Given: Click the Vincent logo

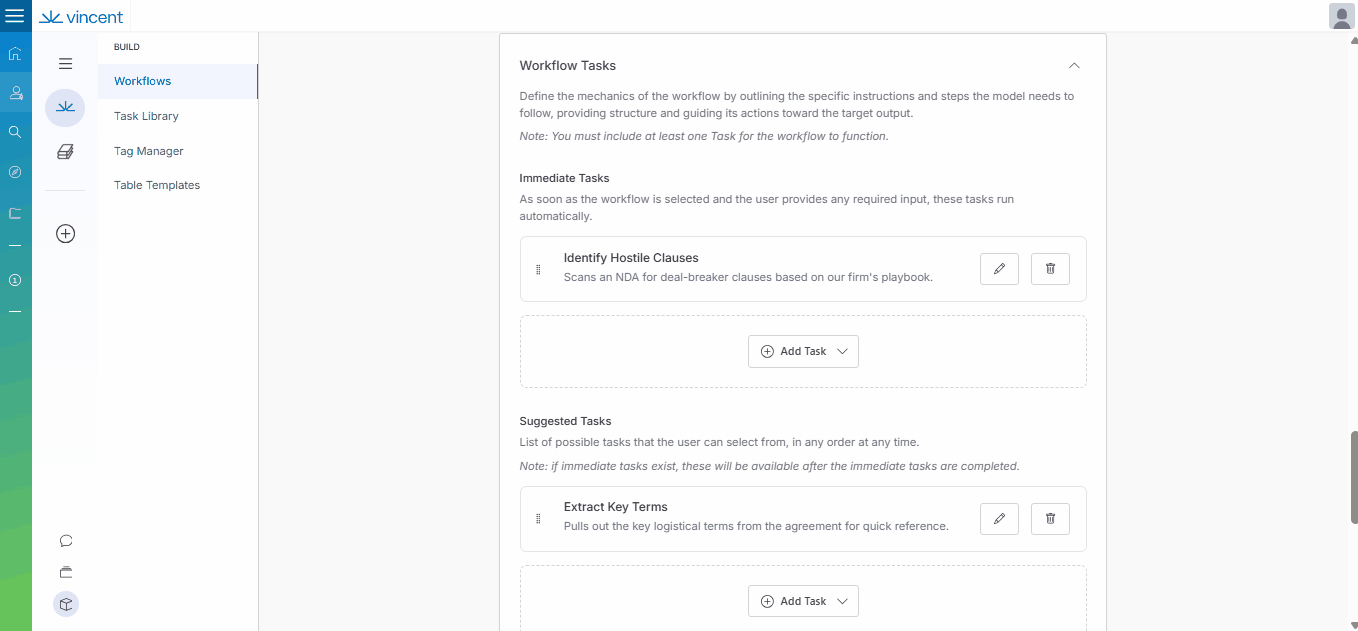Looking at the screenshot, I should pos(81,17).
